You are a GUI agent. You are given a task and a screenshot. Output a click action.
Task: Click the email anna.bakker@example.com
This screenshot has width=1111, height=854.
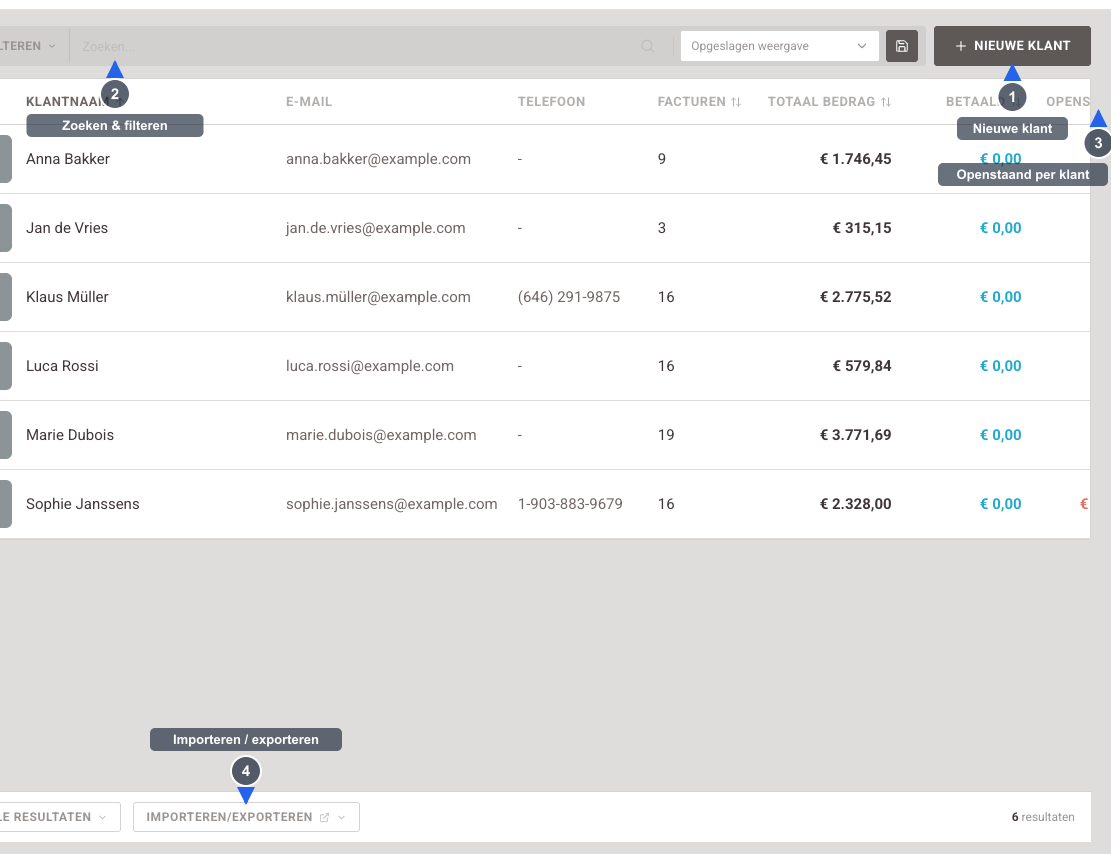378,159
